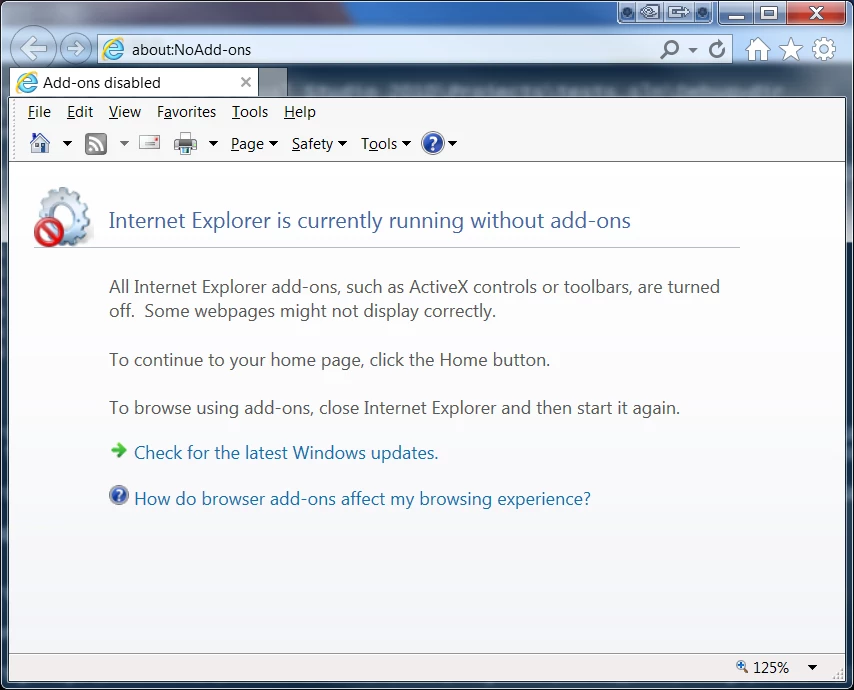Expand the feeds dropdown arrow

pos(124,144)
